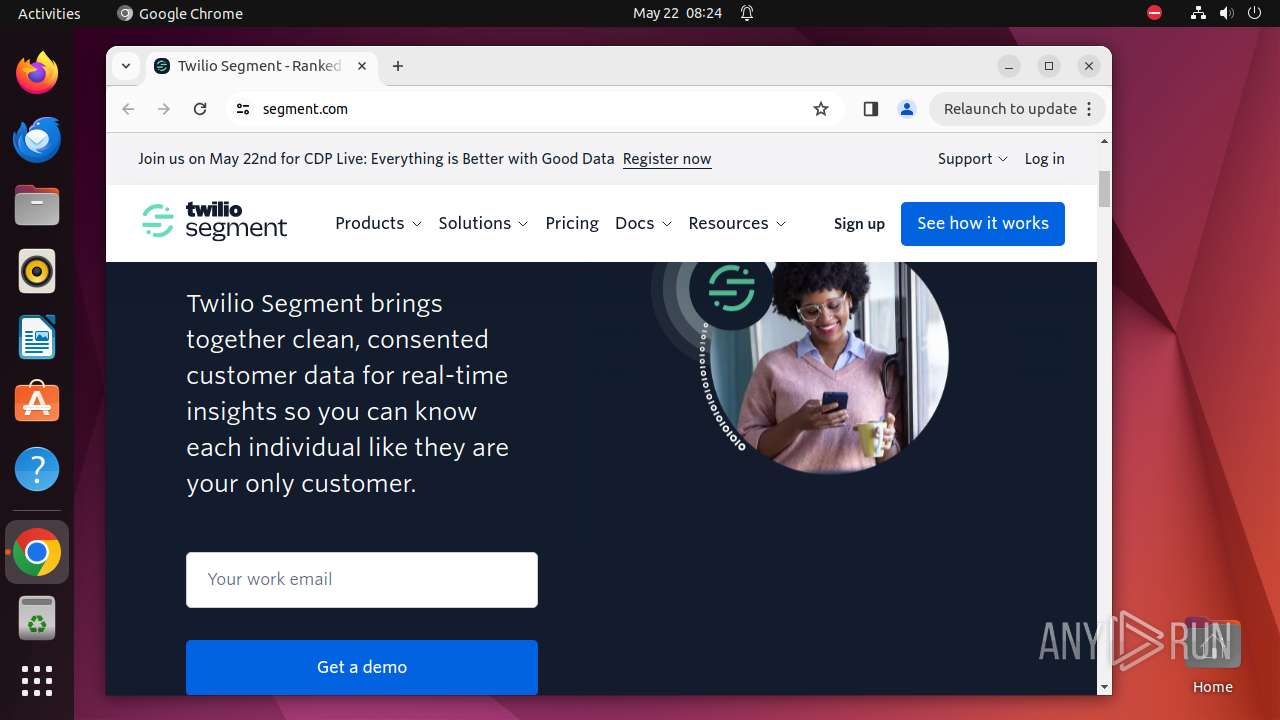Expand the tab search dropdown arrow
Viewport: 1280px width, 720px height.
click(126, 66)
